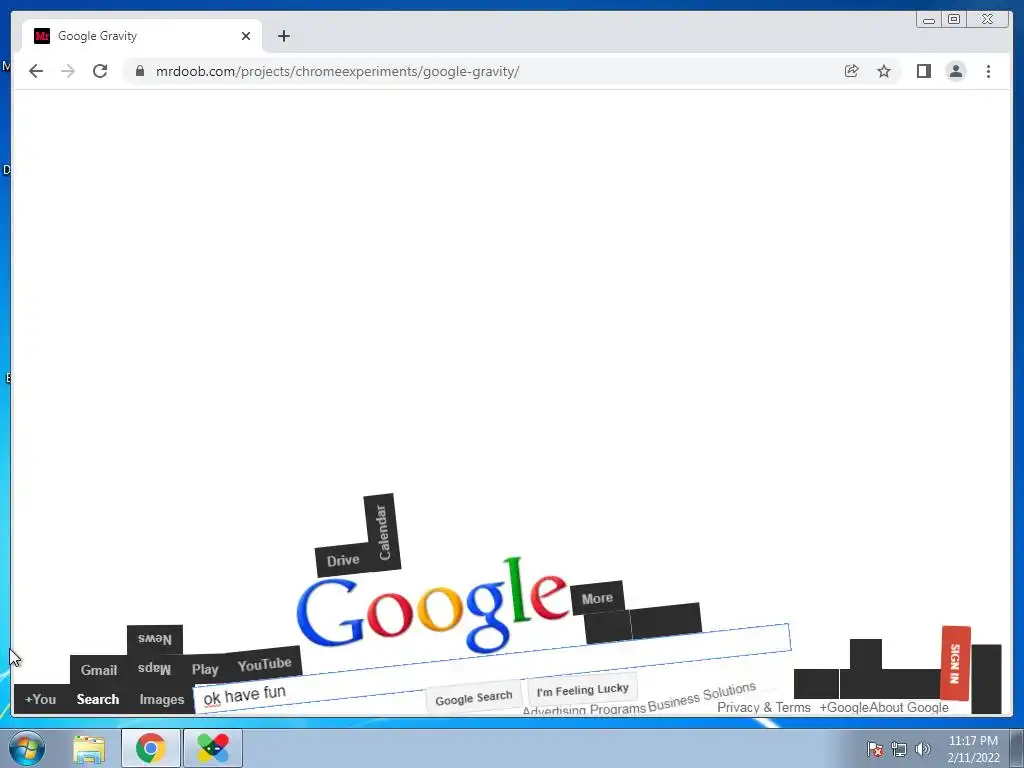Click the address bar URL
This screenshot has width=1024, height=768.
point(337,71)
